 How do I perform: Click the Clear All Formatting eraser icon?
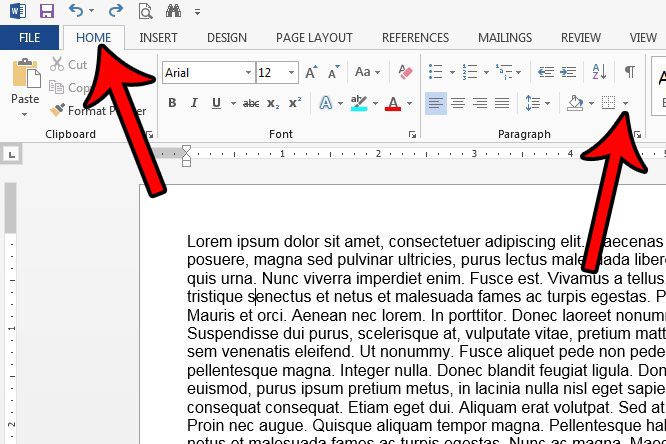(x=405, y=72)
